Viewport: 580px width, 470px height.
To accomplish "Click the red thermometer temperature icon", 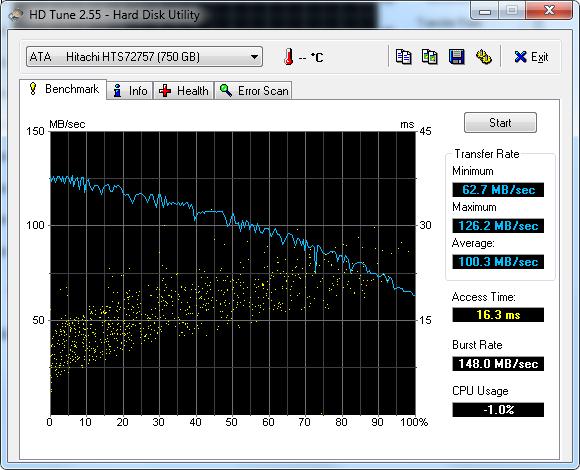I will pyautogui.click(x=289, y=57).
